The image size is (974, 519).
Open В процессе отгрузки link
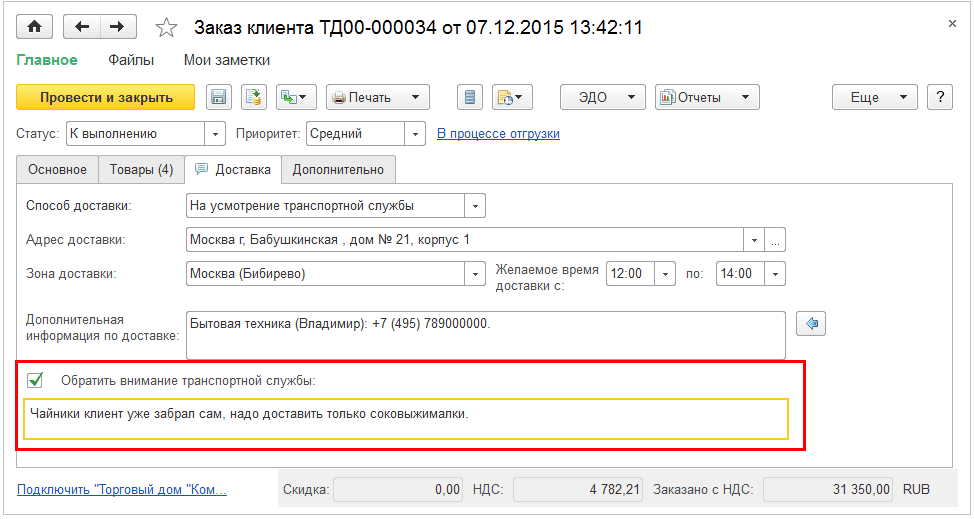(x=498, y=133)
